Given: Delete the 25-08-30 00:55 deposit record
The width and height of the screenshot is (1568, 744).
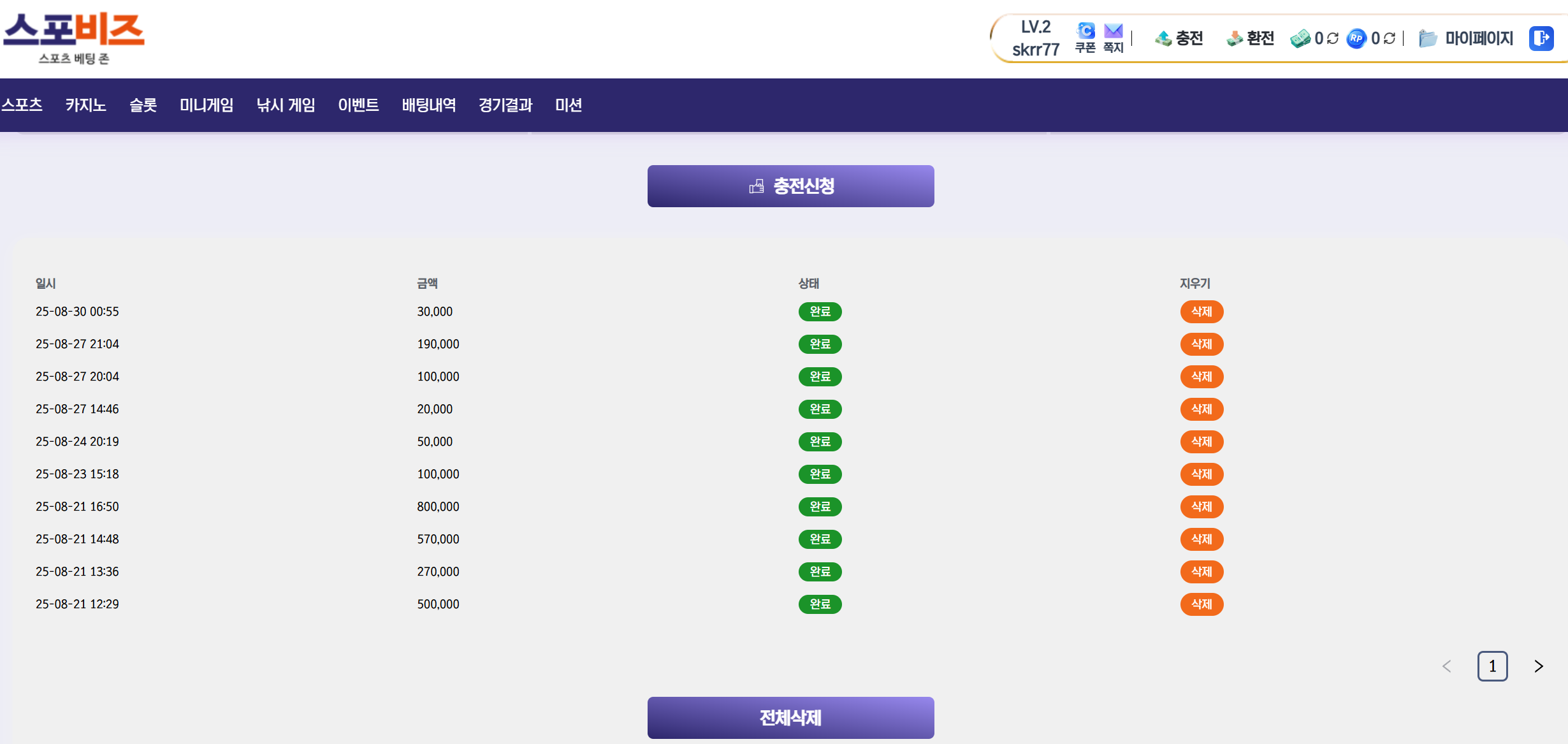Looking at the screenshot, I should click(1201, 312).
